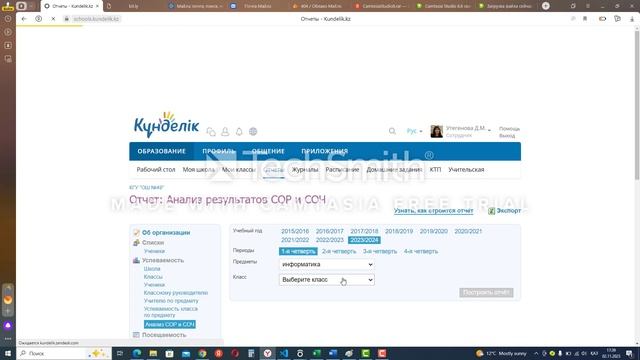Click the Построить отчет button

coord(486,292)
